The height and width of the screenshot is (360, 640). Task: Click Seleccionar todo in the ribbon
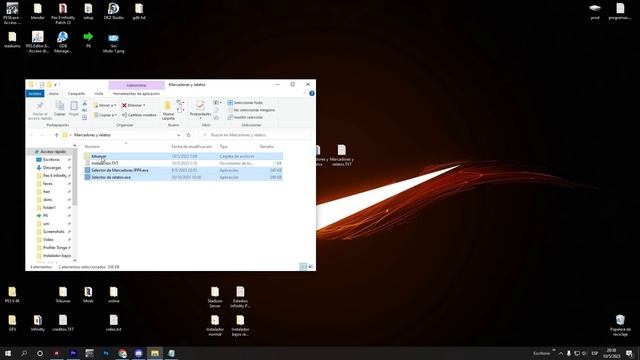(245, 102)
